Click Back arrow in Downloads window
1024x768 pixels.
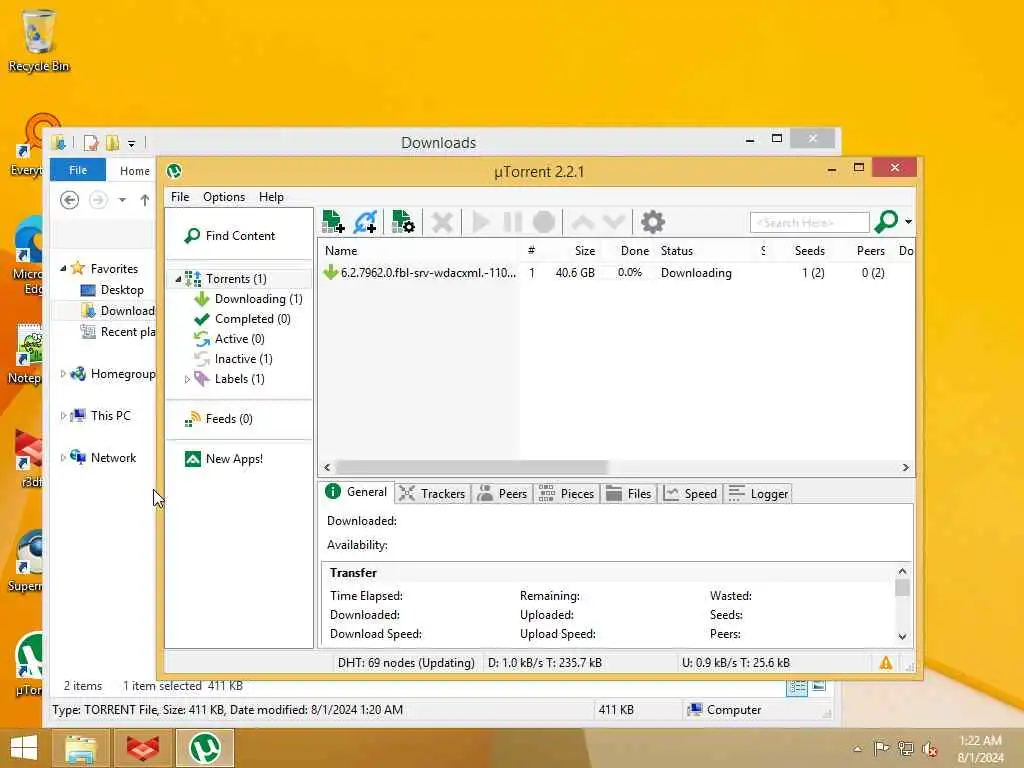point(69,199)
